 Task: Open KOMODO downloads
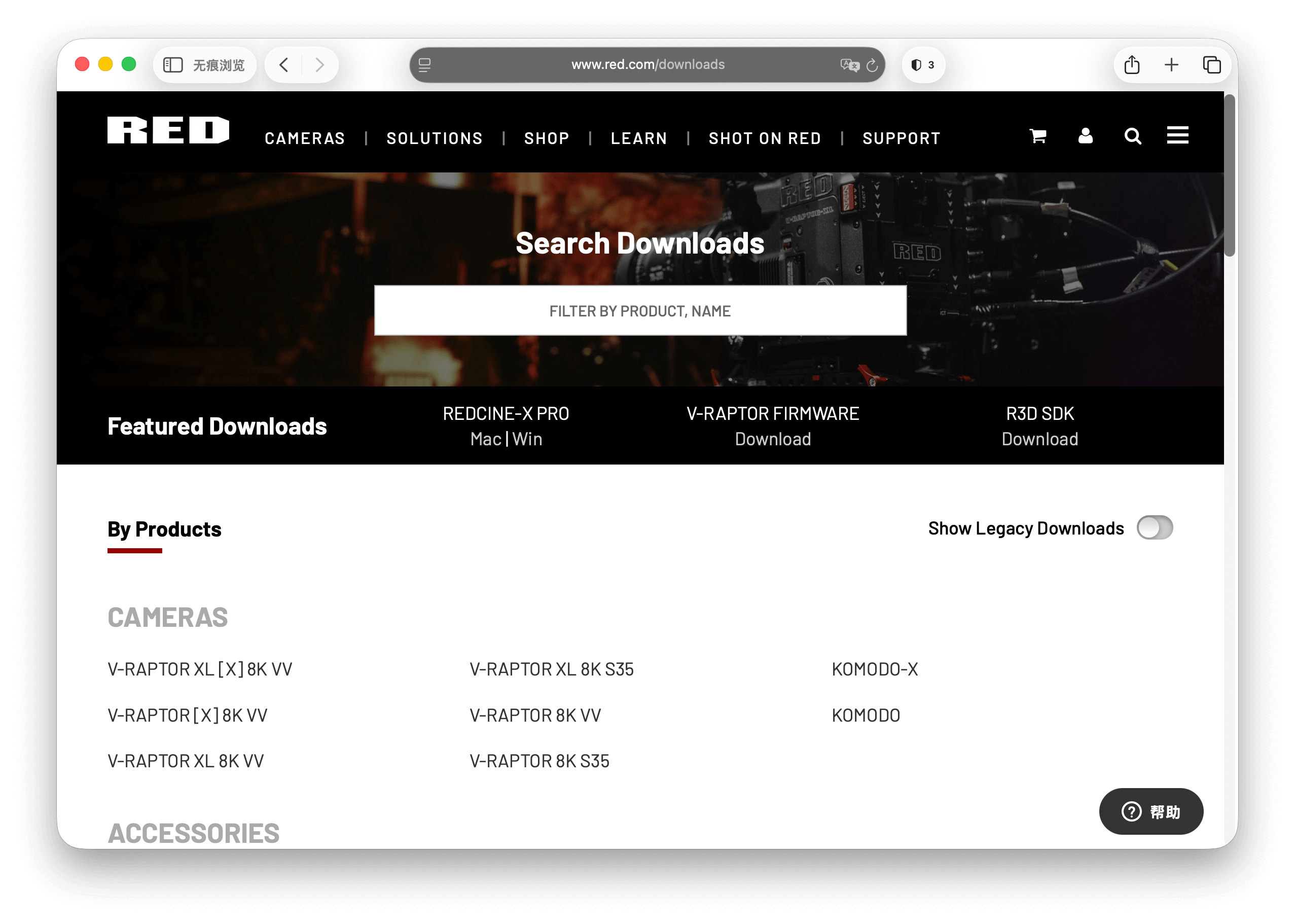tap(866, 715)
